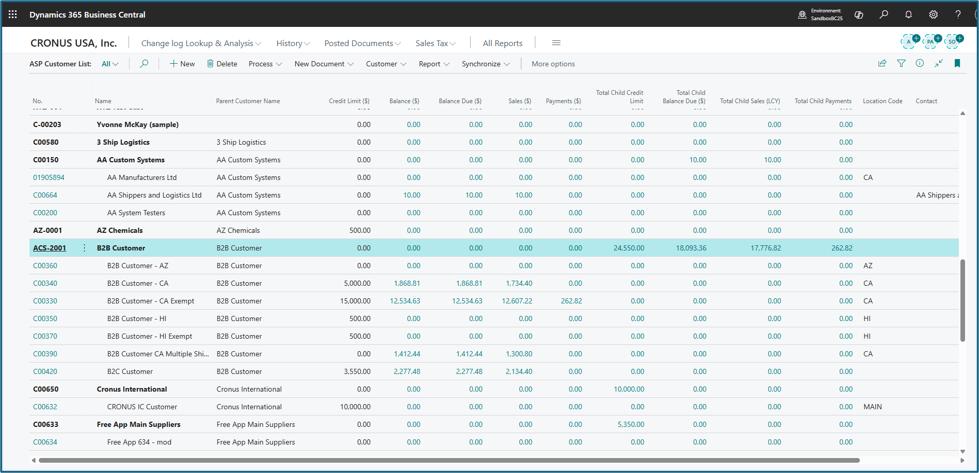979x473 pixels.
Task: Open All Reports
Action: [503, 44]
